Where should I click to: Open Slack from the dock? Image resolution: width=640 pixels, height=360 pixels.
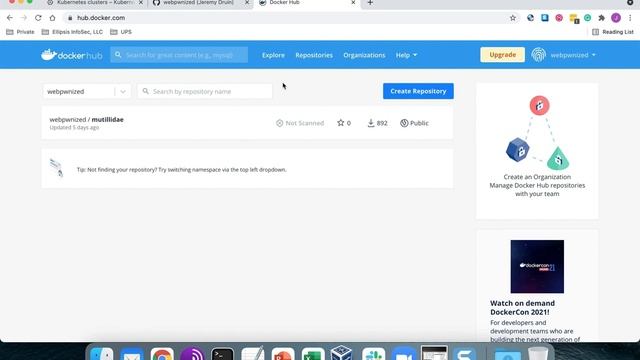(373, 354)
